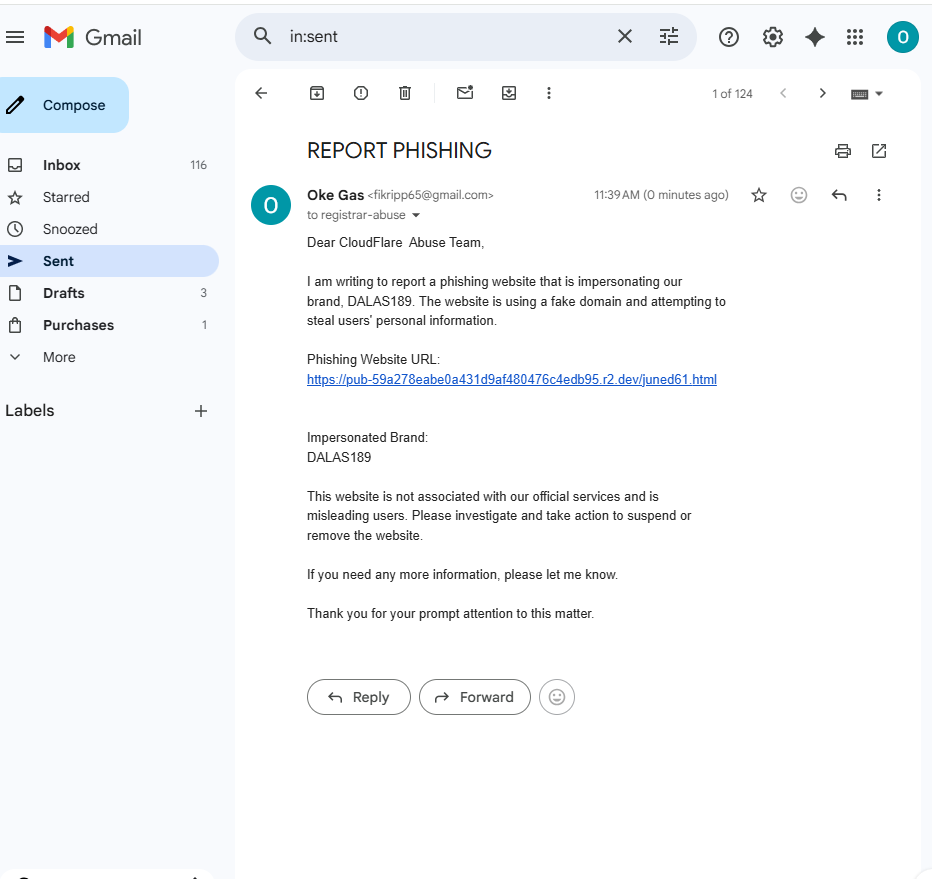Click the 11:39 AM timestamp

point(661,195)
